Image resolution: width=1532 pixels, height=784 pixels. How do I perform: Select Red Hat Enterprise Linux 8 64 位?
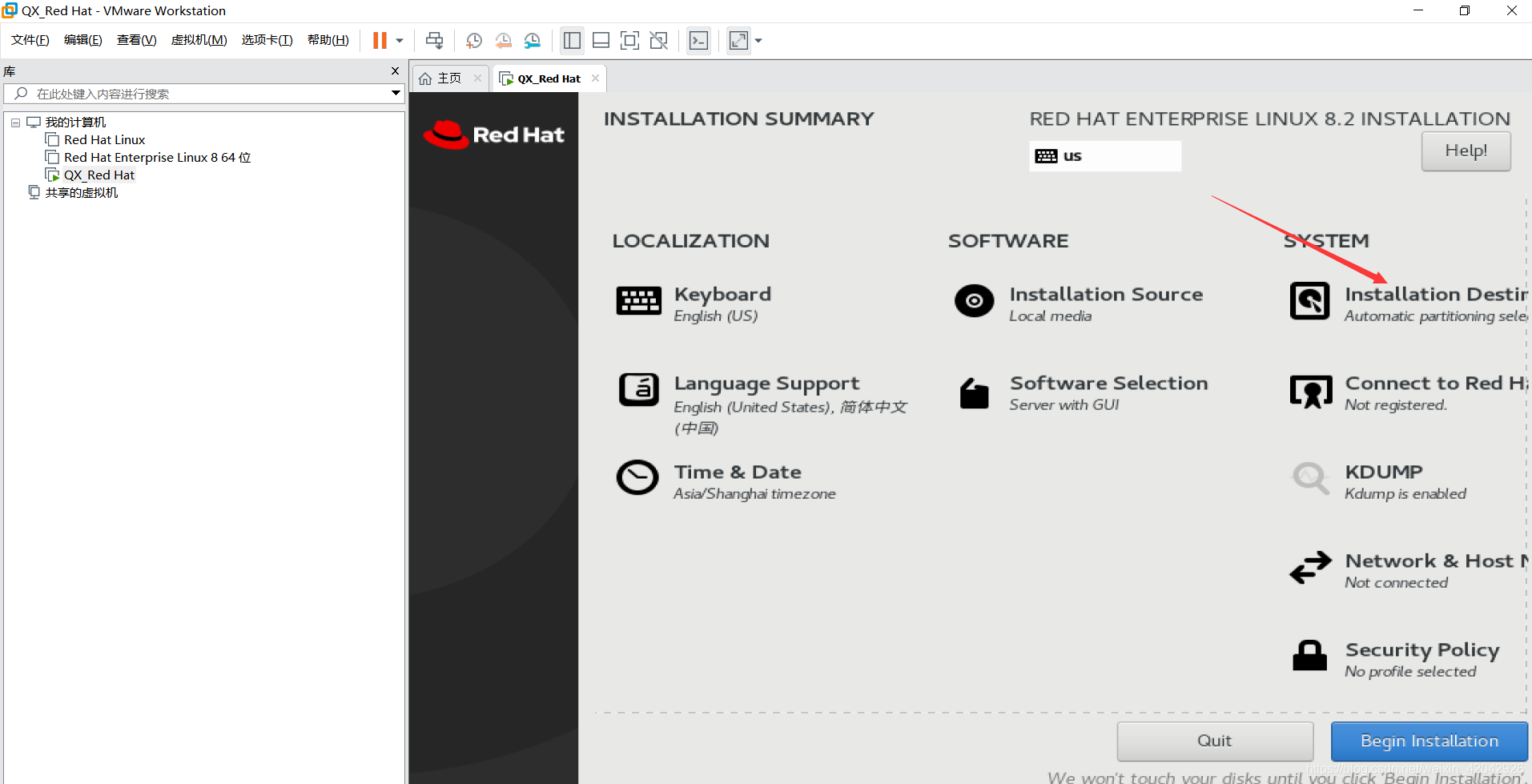tap(157, 158)
